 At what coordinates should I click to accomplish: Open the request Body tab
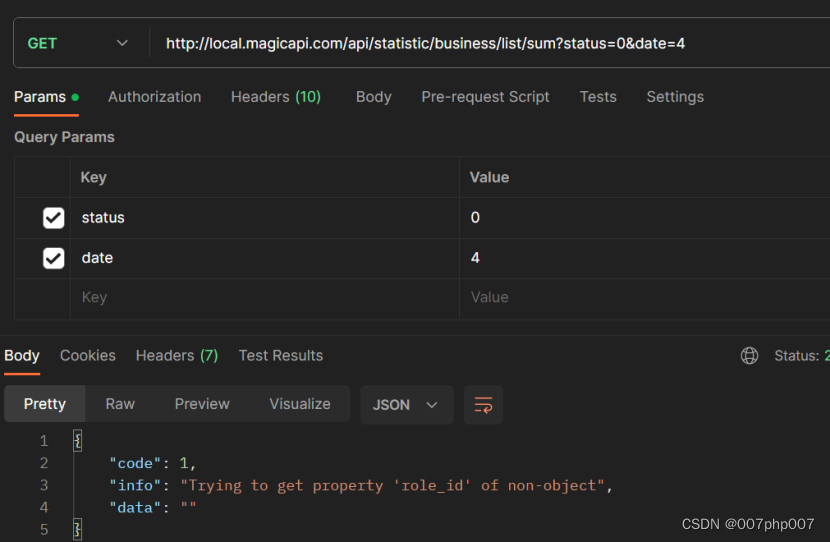(374, 97)
